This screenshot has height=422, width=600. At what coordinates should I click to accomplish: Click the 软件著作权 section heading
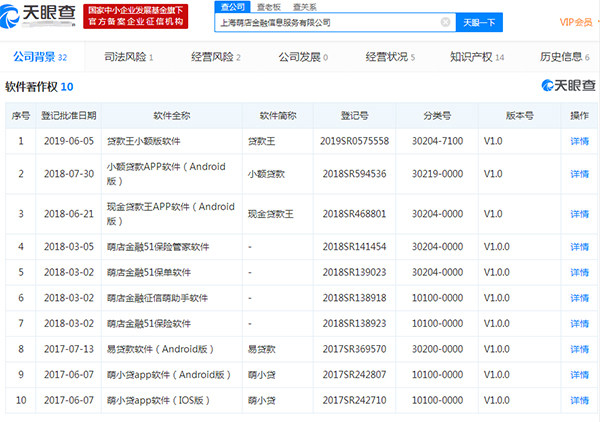pos(39,87)
